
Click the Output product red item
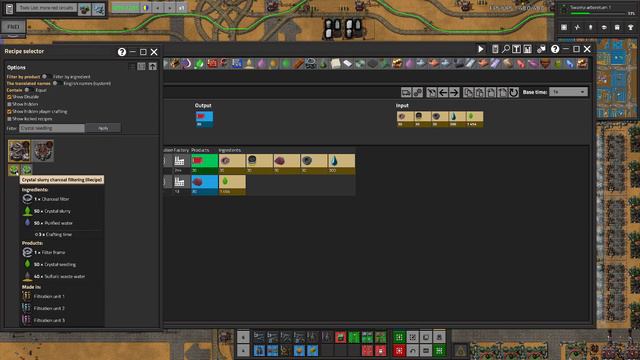(x=204, y=119)
